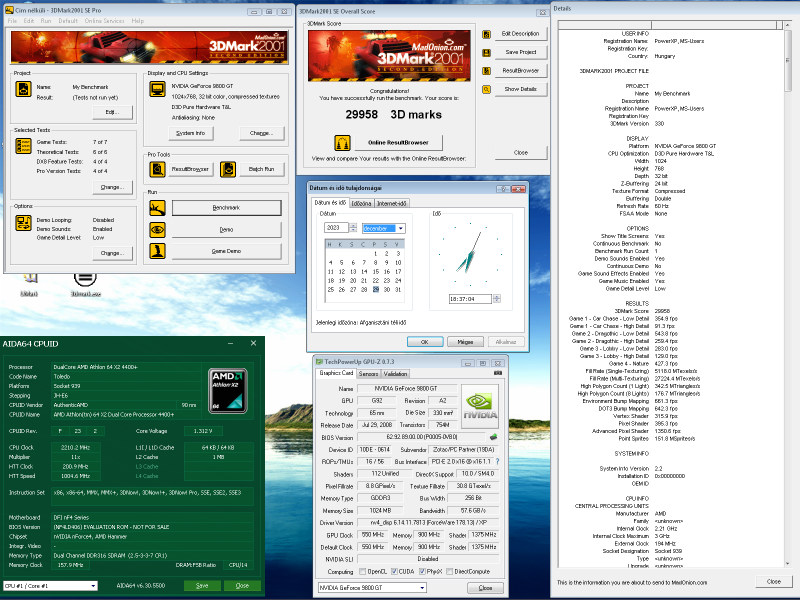800x600 pixels.
Task: Click the Save Project button
Action: coord(520,52)
